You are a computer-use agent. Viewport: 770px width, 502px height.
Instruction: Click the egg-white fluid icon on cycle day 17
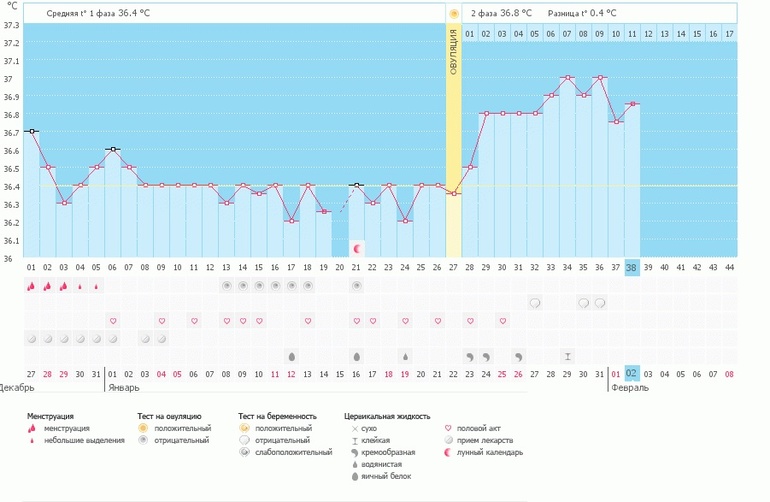click(292, 356)
